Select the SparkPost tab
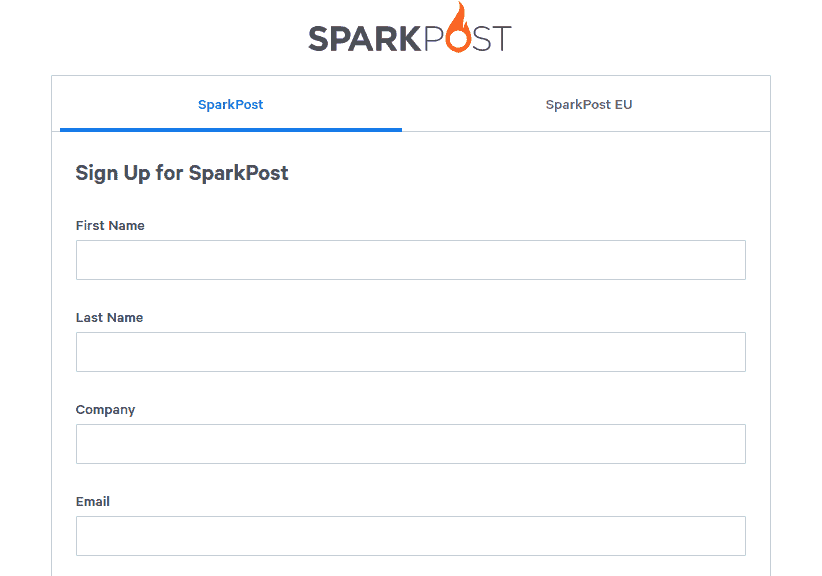The height and width of the screenshot is (576, 822). [231, 104]
